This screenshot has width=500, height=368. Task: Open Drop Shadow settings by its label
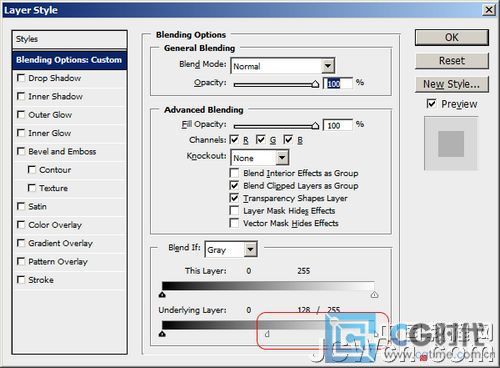(54, 78)
